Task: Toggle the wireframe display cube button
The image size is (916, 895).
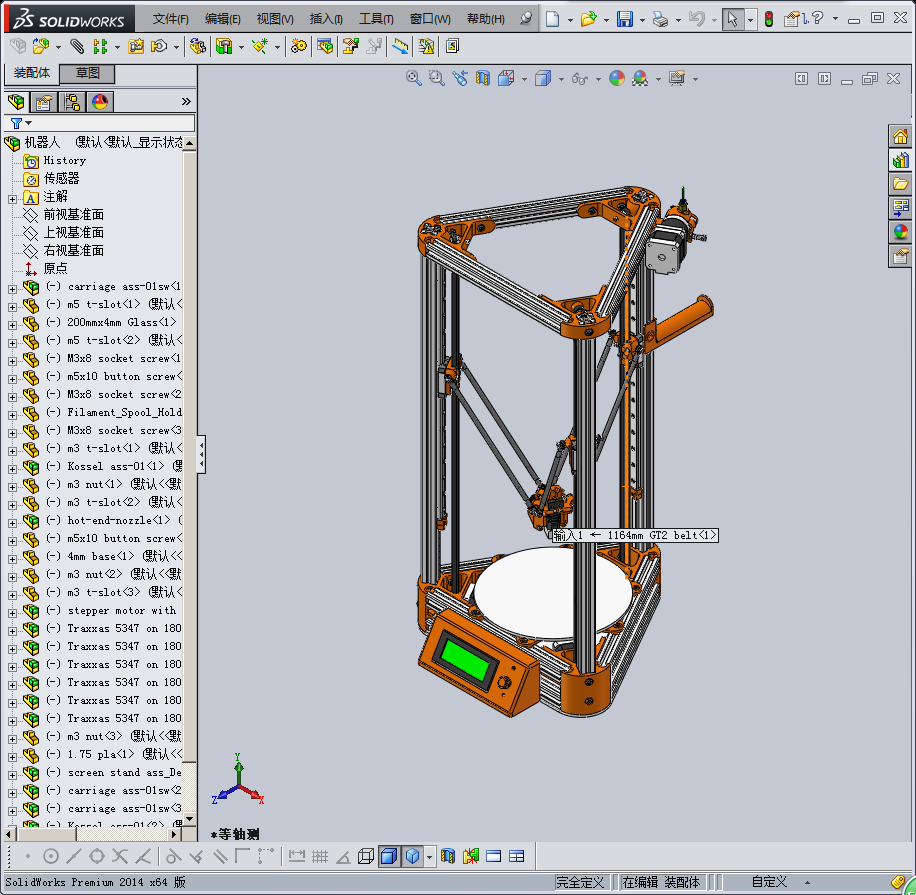Action: pyautogui.click(x=366, y=856)
